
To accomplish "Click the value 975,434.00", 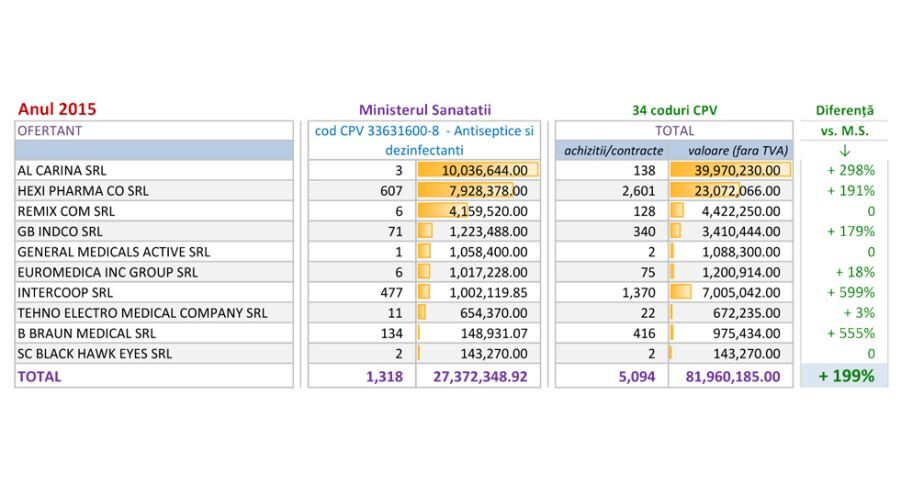I will tap(746, 333).
